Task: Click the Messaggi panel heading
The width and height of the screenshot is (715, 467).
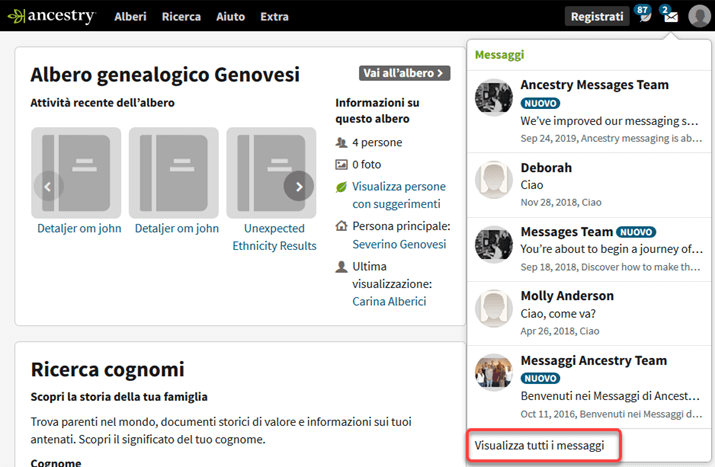Action: (499, 55)
